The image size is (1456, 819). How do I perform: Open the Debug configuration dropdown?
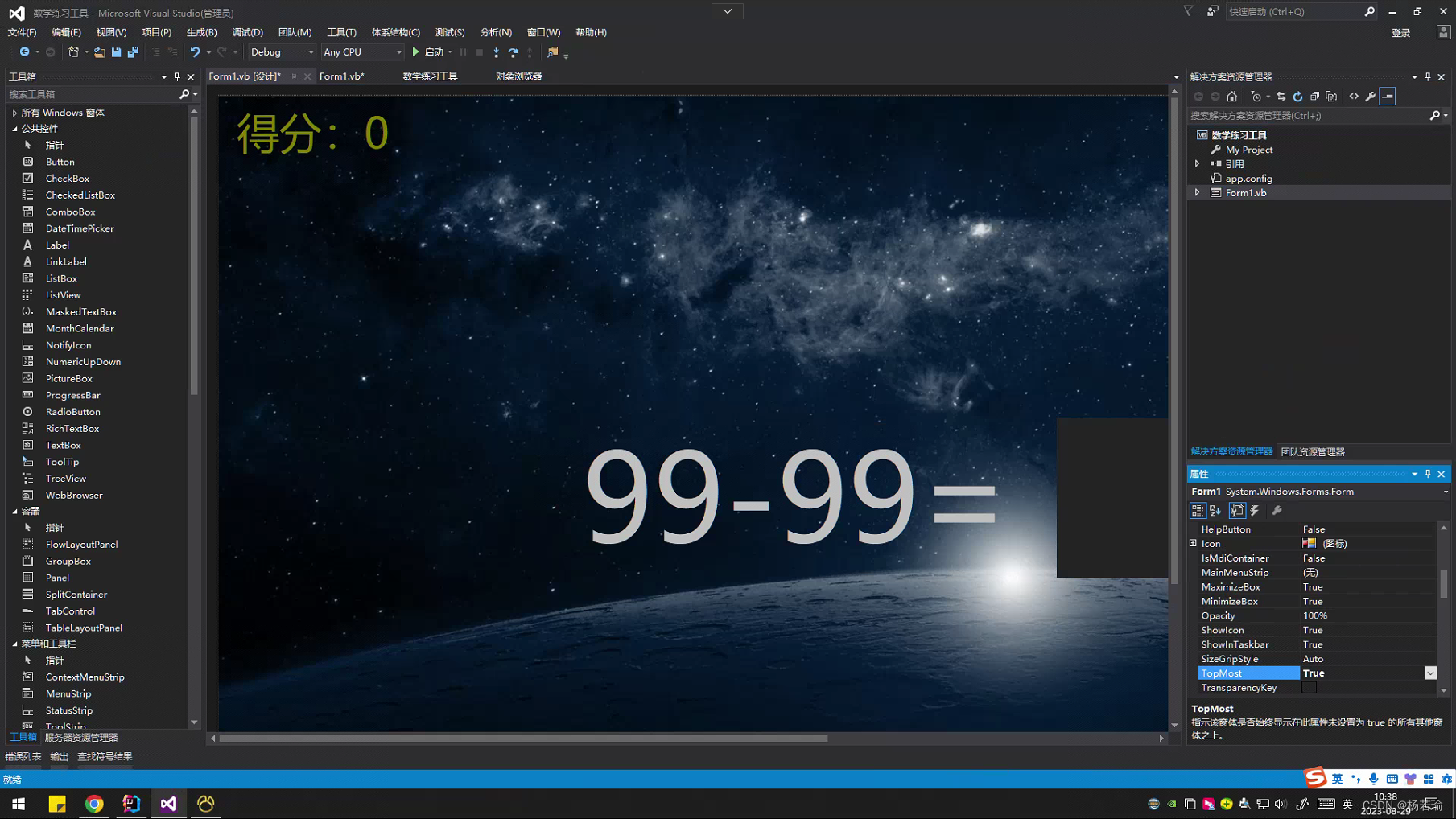[x=282, y=52]
